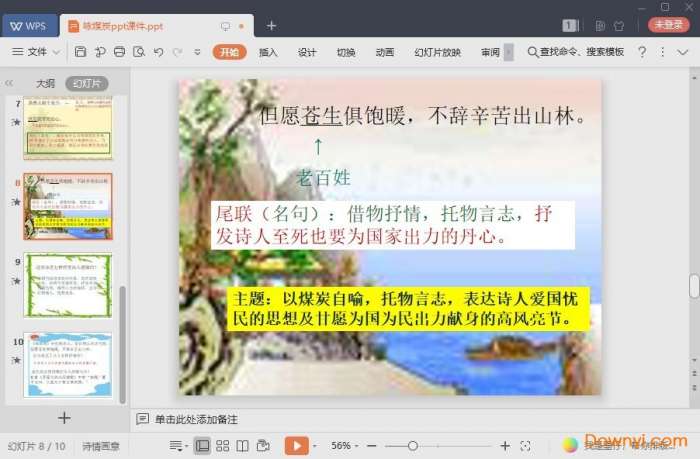Click the search commands field
This screenshot has height=459, width=700.
[x=576, y=52]
